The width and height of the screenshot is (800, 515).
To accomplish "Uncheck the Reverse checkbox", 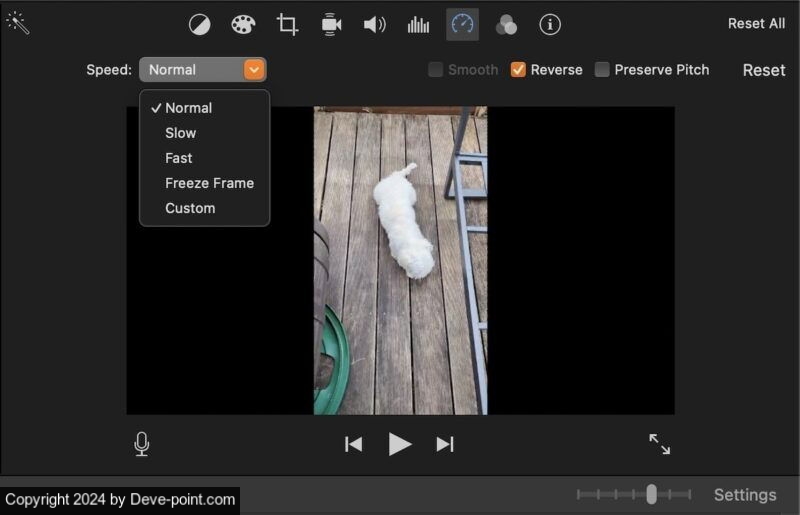I will (x=518, y=70).
